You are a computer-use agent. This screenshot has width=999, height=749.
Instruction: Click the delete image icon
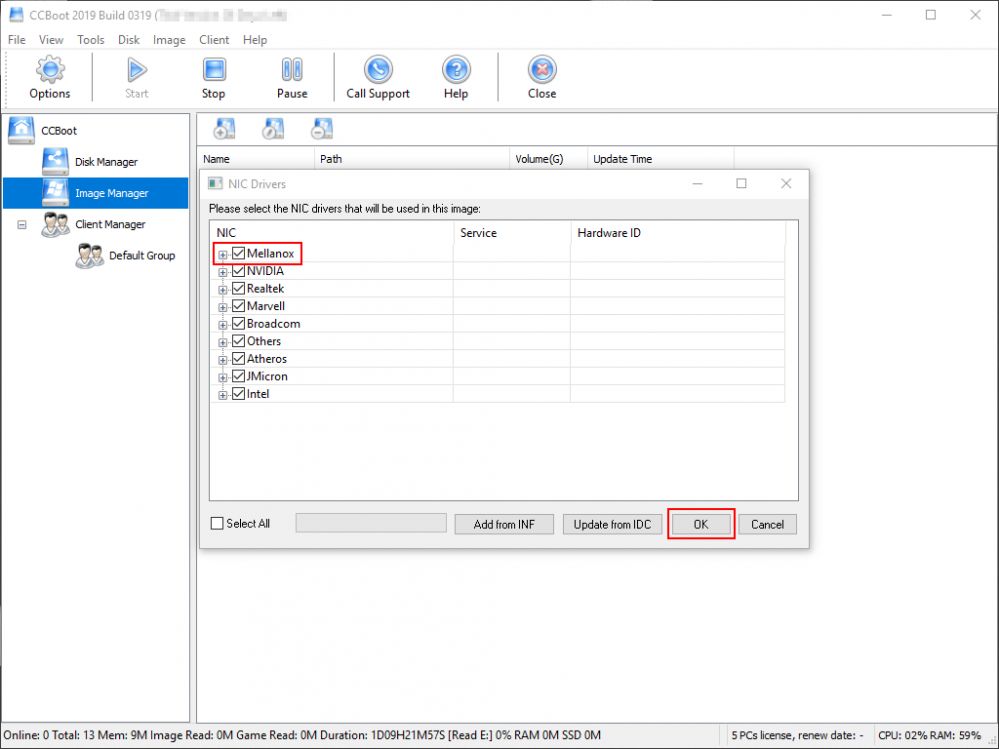tap(322, 129)
